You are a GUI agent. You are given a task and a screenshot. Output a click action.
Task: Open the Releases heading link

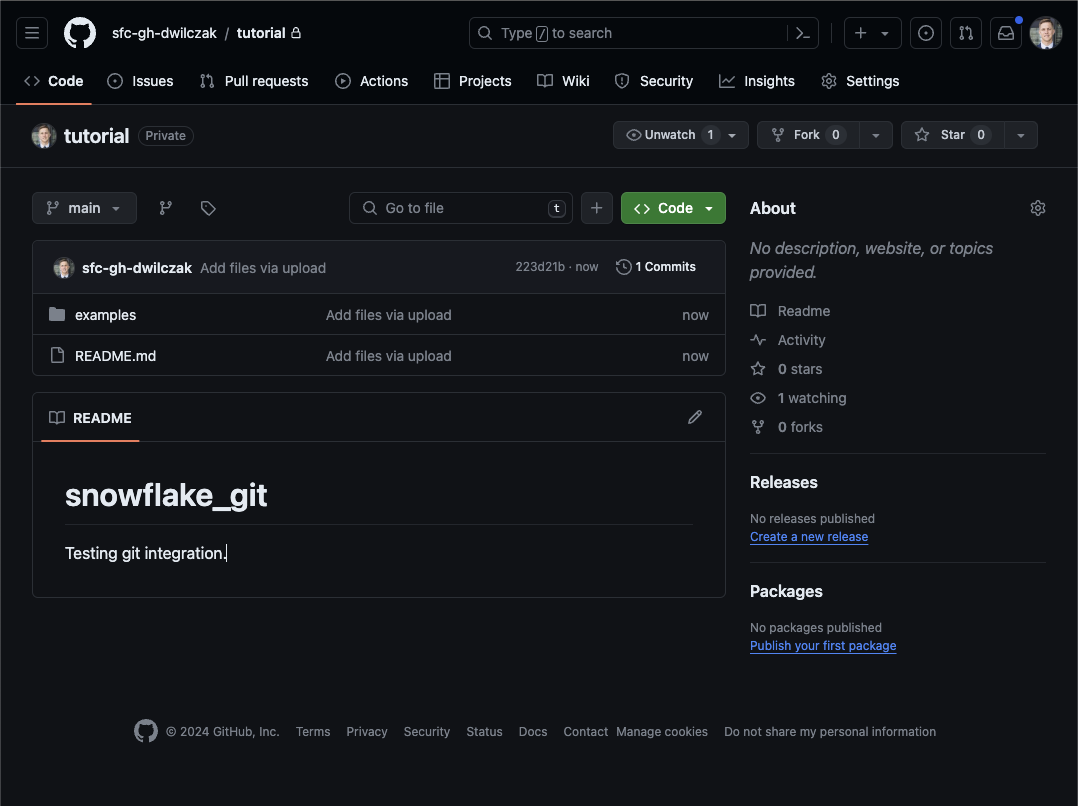784,482
